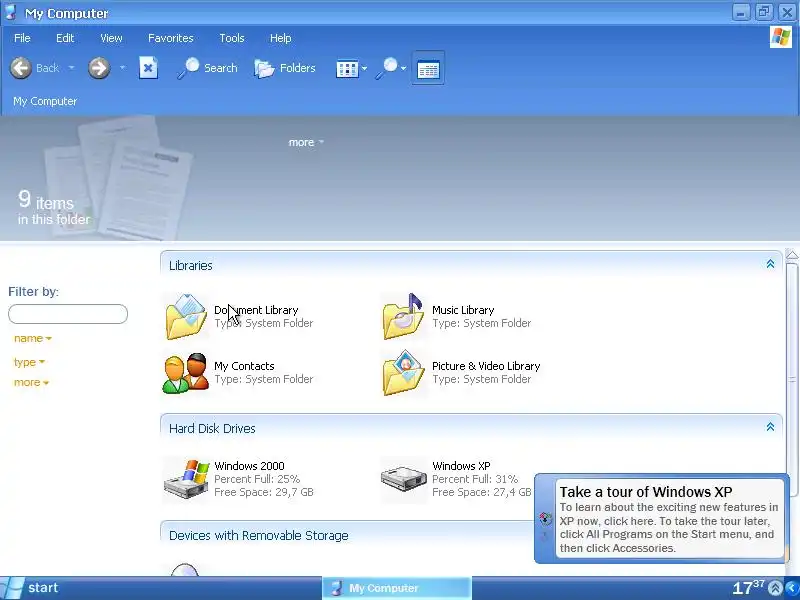This screenshot has width=800, height=600.
Task: Click the My Computer title bar icon
Action: point(10,13)
